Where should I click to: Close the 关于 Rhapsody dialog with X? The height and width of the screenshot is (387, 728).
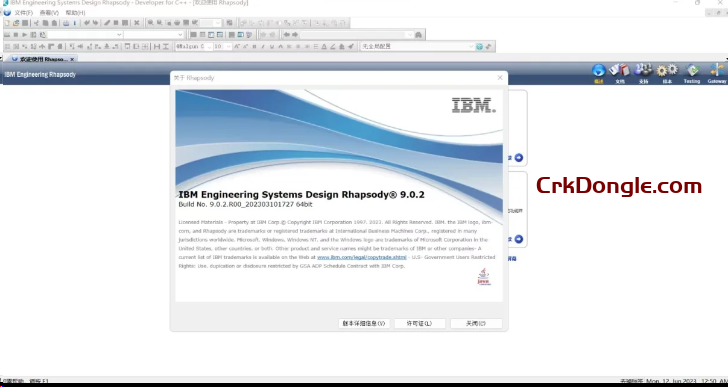(500, 77)
